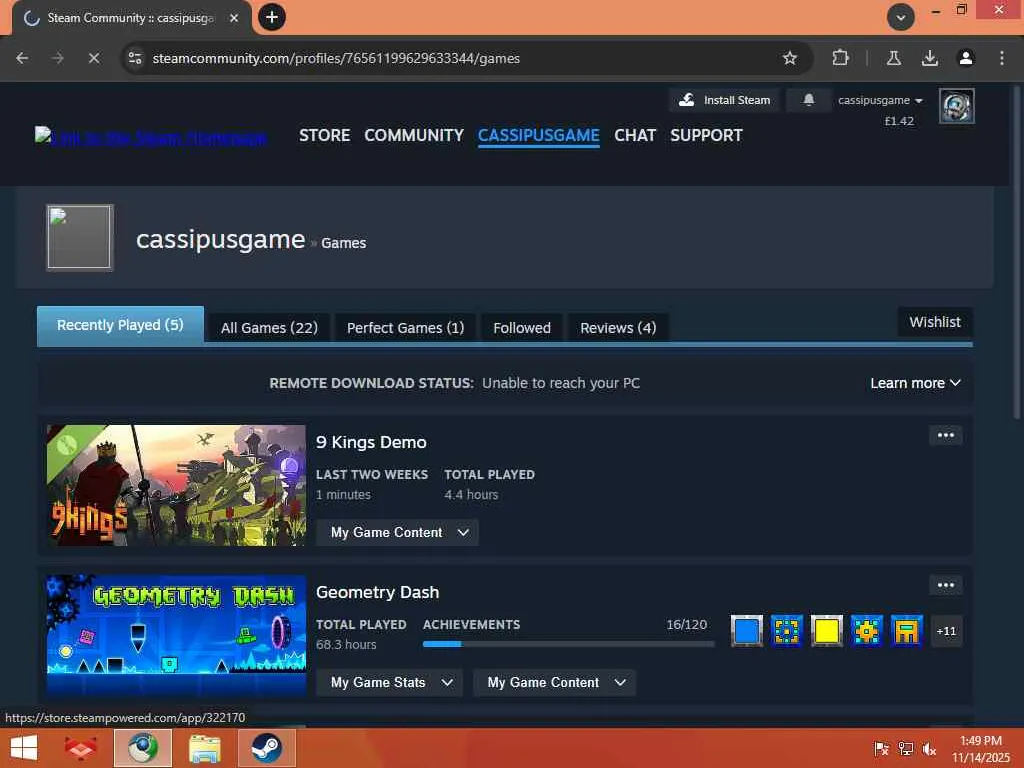Click the yellow square achievement icon
1024x768 pixels.
(x=826, y=631)
